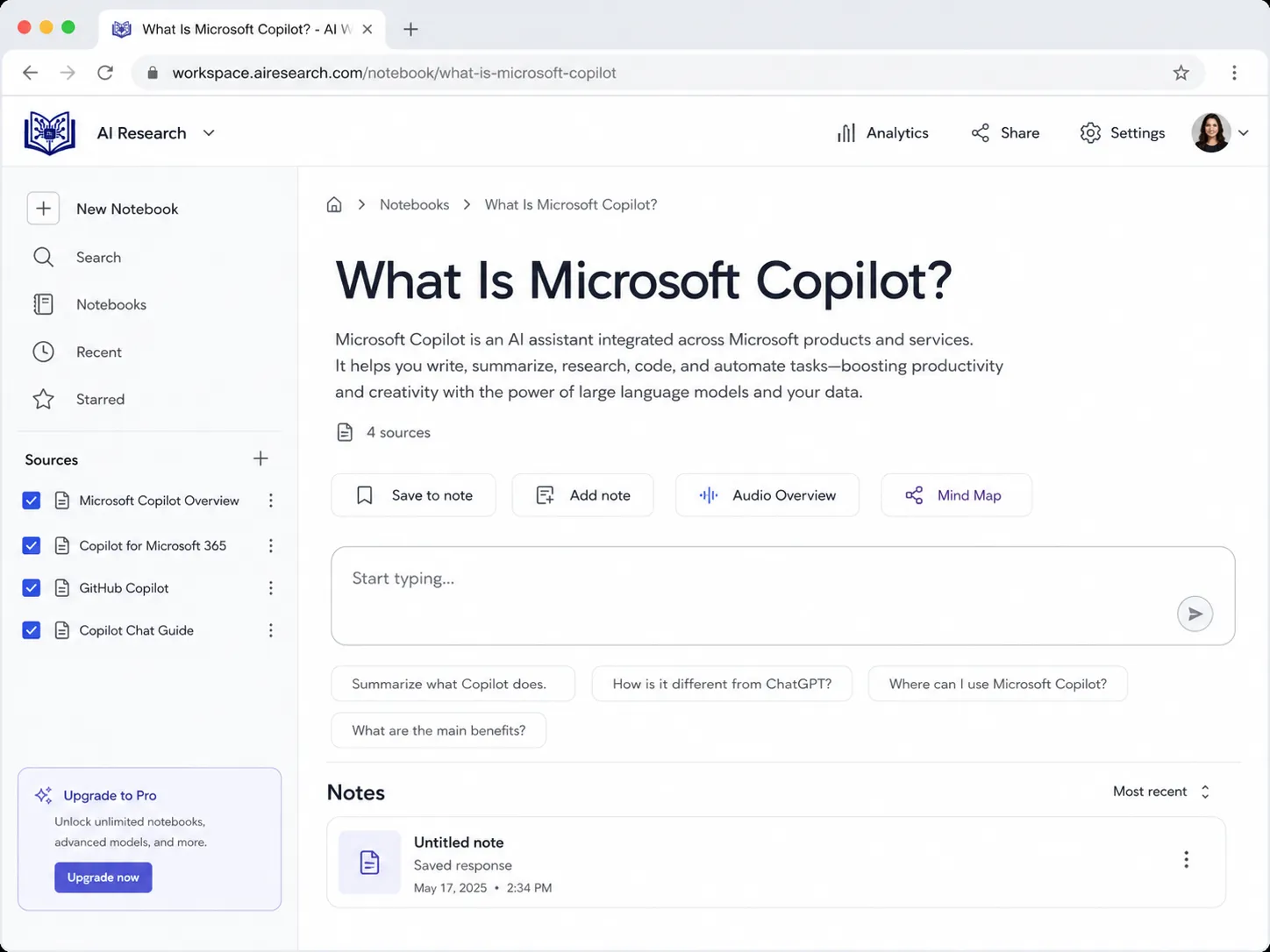Image resolution: width=1270 pixels, height=952 pixels.
Task: Click the Save to note button
Action: (x=413, y=495)
